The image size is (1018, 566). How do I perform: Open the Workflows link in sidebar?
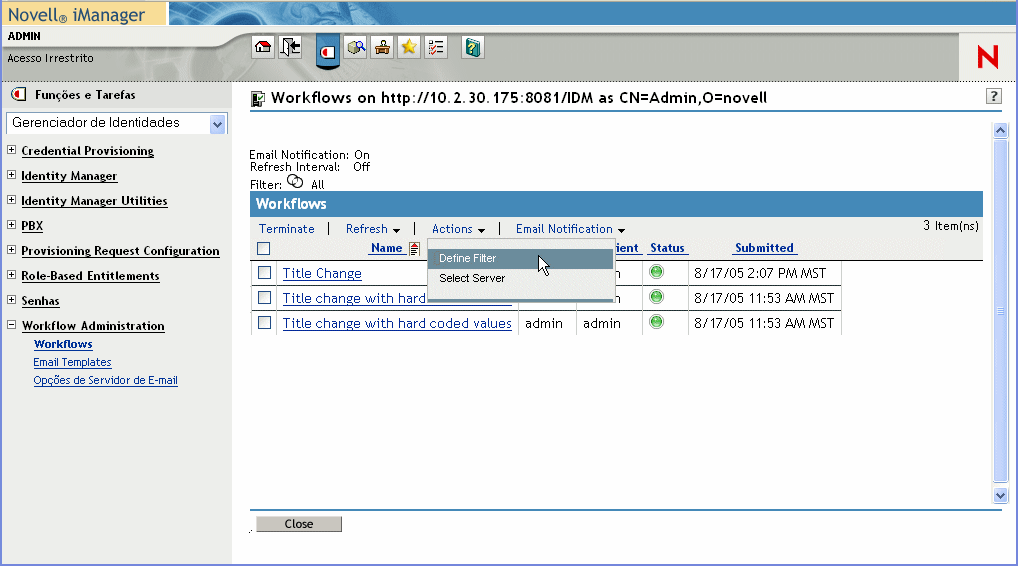click(63, 344)
